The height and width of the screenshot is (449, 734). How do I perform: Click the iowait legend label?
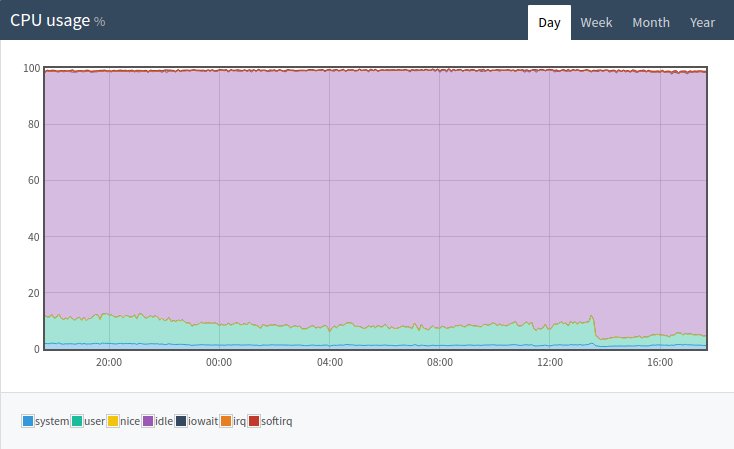click(x=203, y=421)
